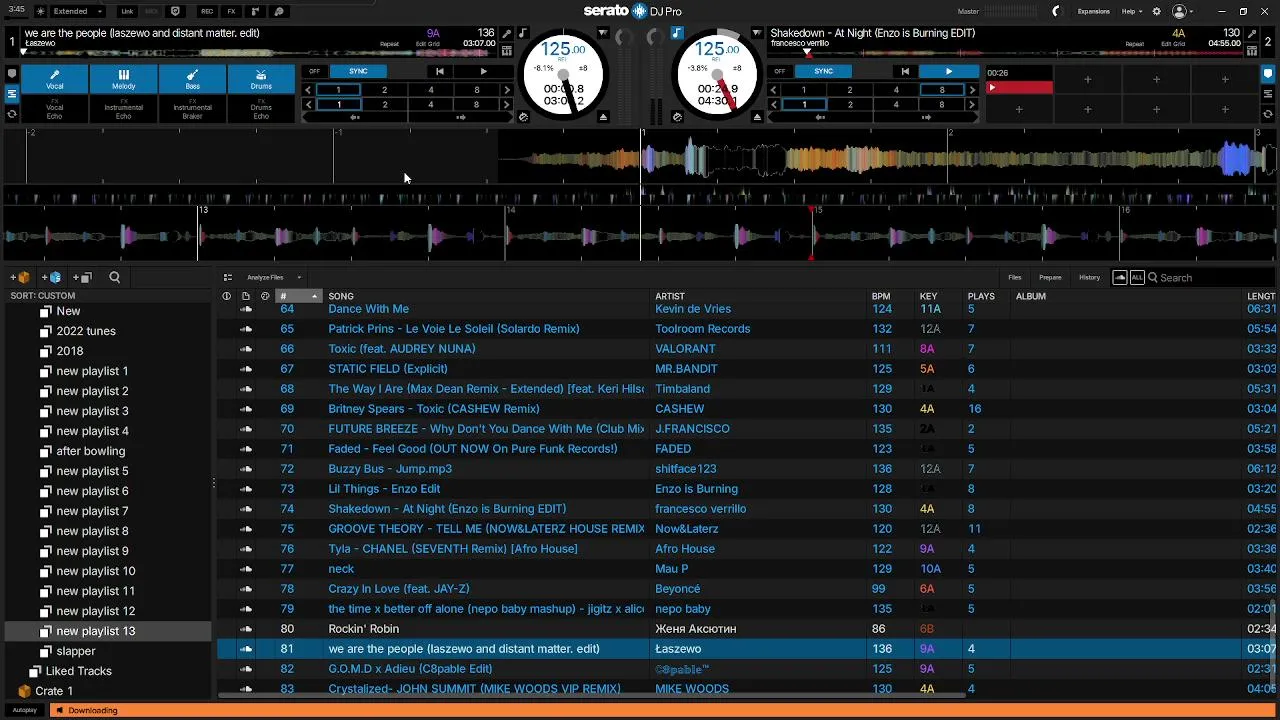
Task: Search the library sidebar magnifier
Action: tap(114, 277)
